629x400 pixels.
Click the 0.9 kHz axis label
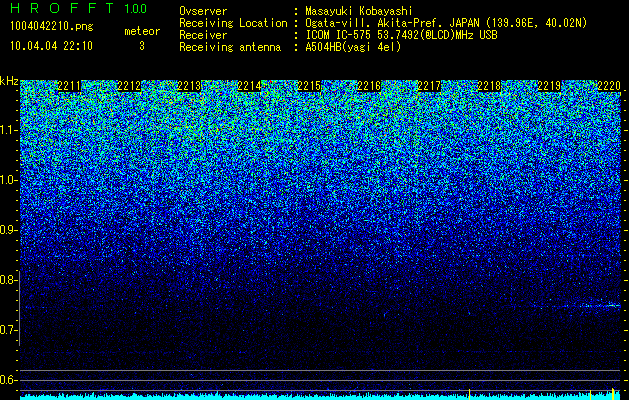click(8, 230)
